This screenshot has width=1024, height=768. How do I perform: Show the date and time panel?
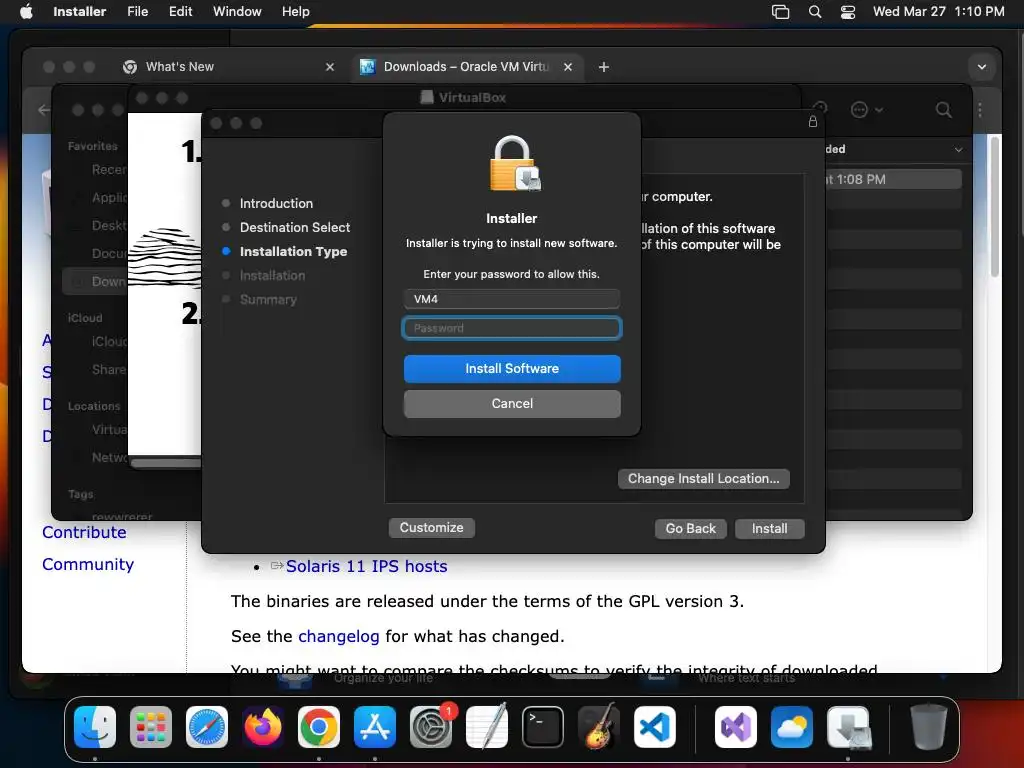click(938, 11)
